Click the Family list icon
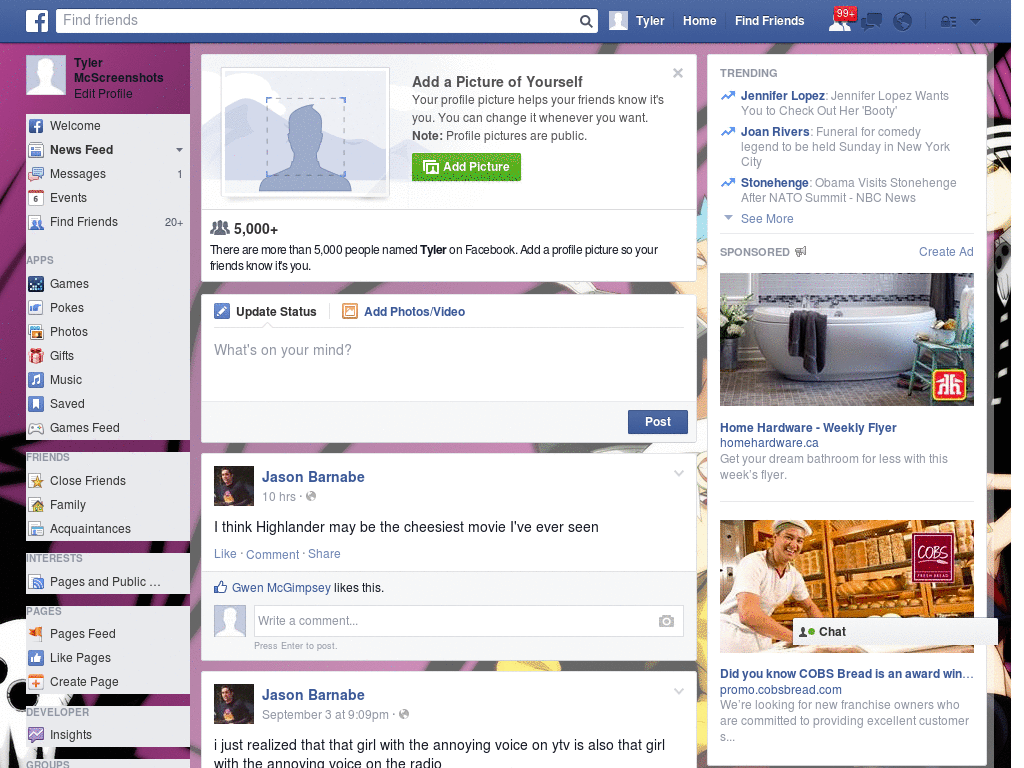The height and width of the screenshot is (768, 1024). (36, 505)
